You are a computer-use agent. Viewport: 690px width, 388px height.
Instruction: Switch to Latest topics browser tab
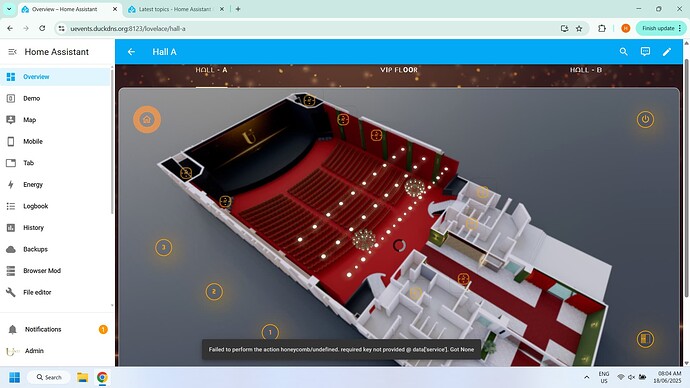point(176,9)
